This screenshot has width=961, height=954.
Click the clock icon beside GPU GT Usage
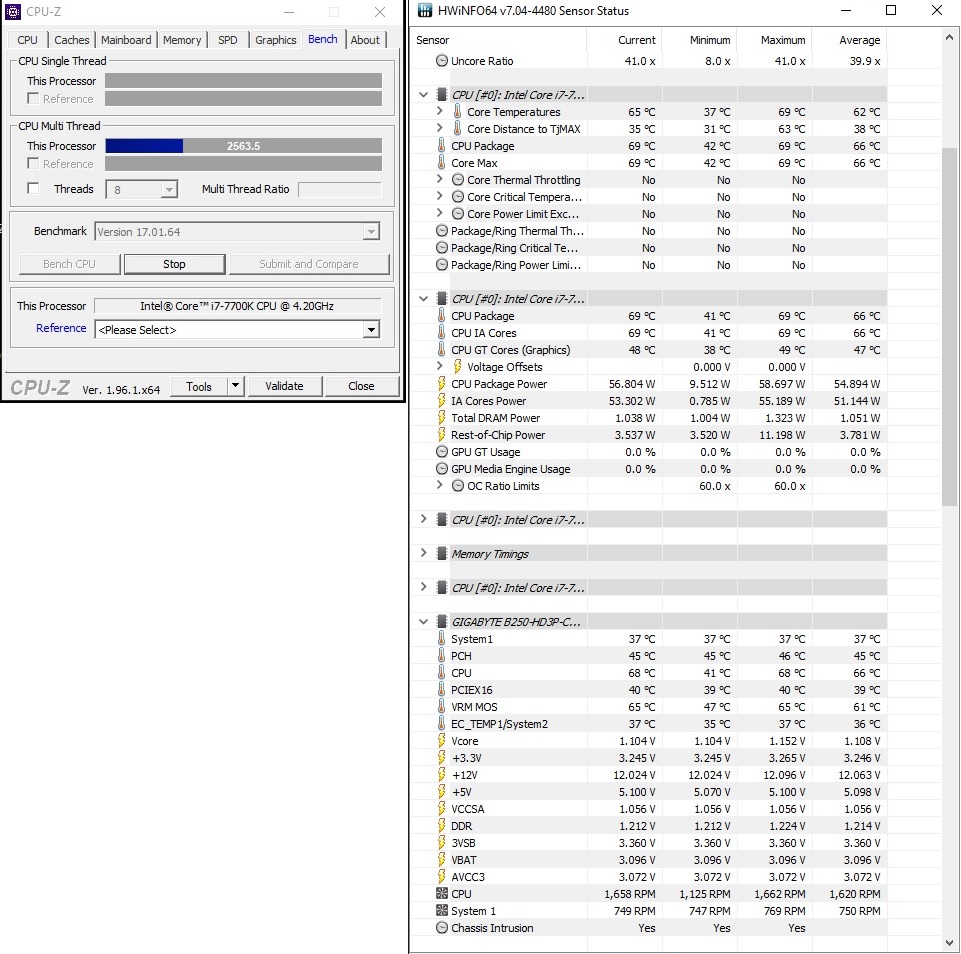(441, 452)
